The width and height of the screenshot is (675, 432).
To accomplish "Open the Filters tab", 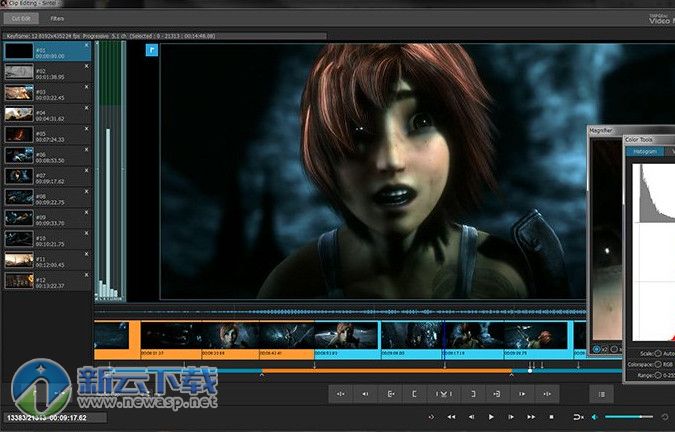I will [57, 19].
